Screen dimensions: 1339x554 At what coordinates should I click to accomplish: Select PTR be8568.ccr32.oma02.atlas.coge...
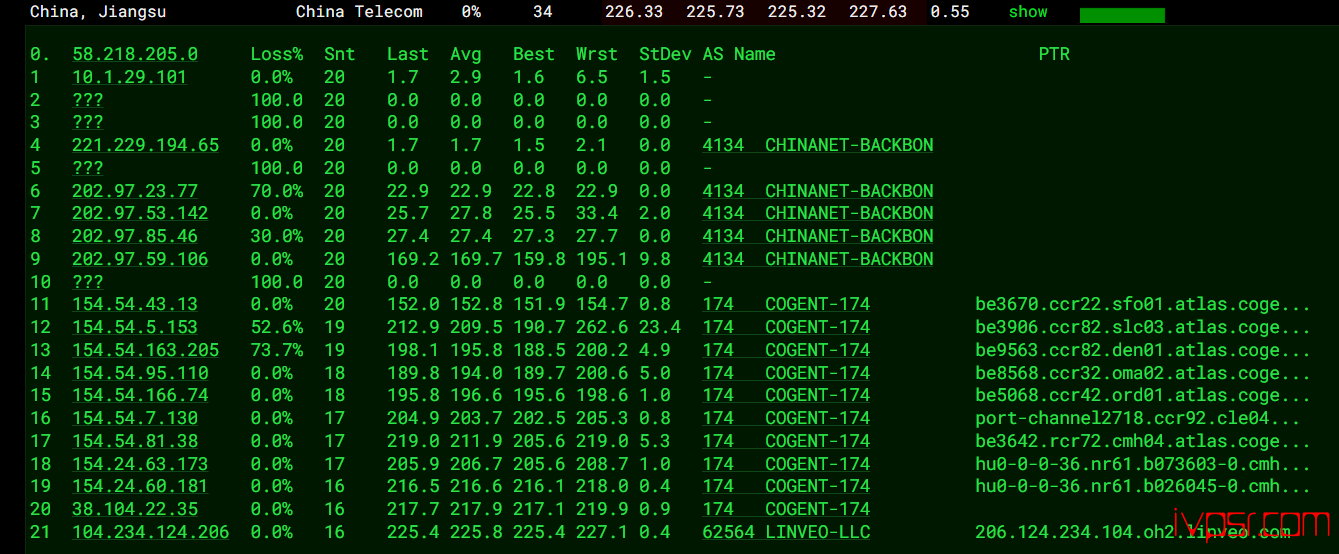click(x=1143, y=373)
